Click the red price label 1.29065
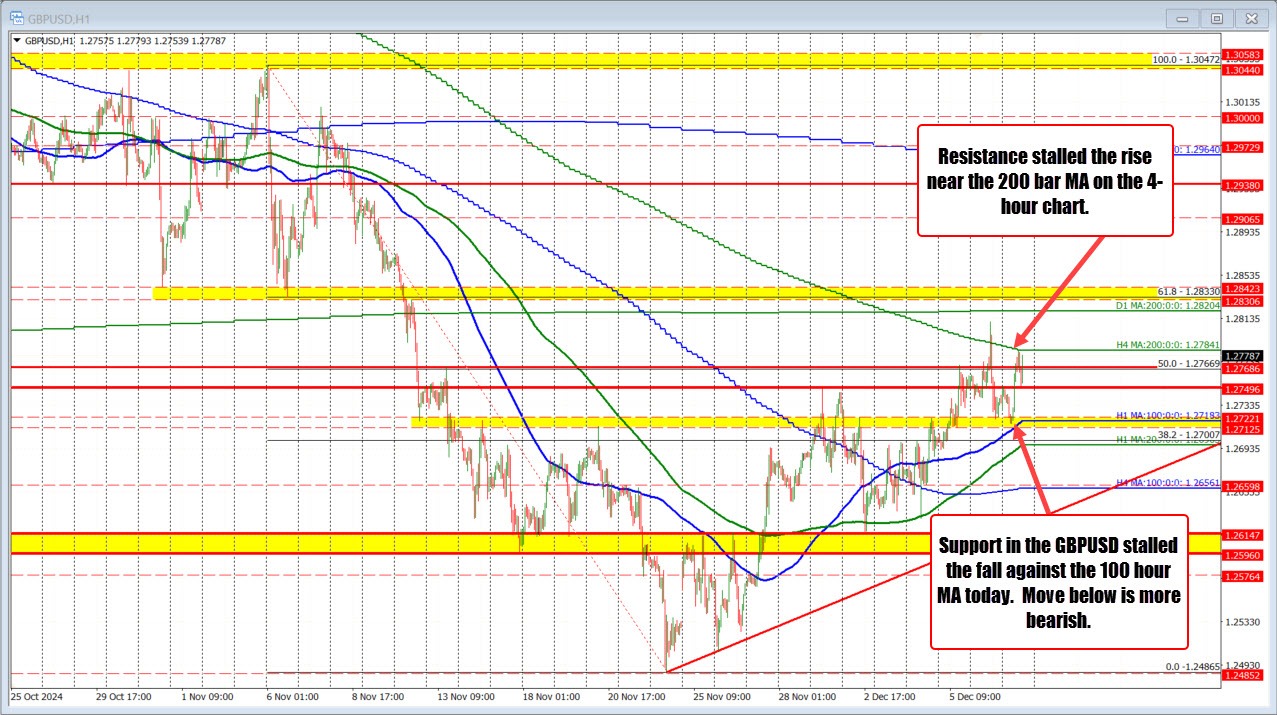This screenshot has width=1277, height=715. click(1244, 219)
